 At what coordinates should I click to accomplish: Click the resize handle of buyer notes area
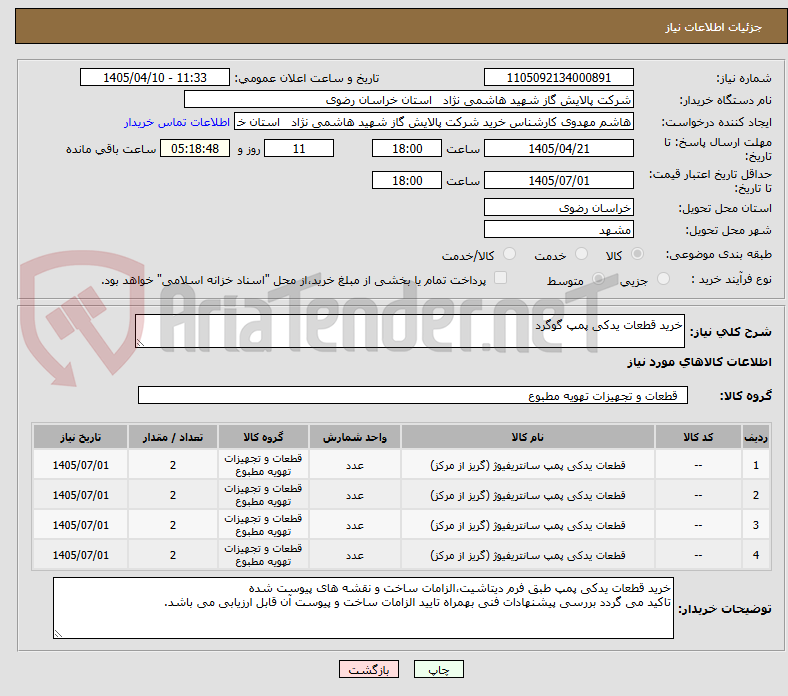(58, 634)
